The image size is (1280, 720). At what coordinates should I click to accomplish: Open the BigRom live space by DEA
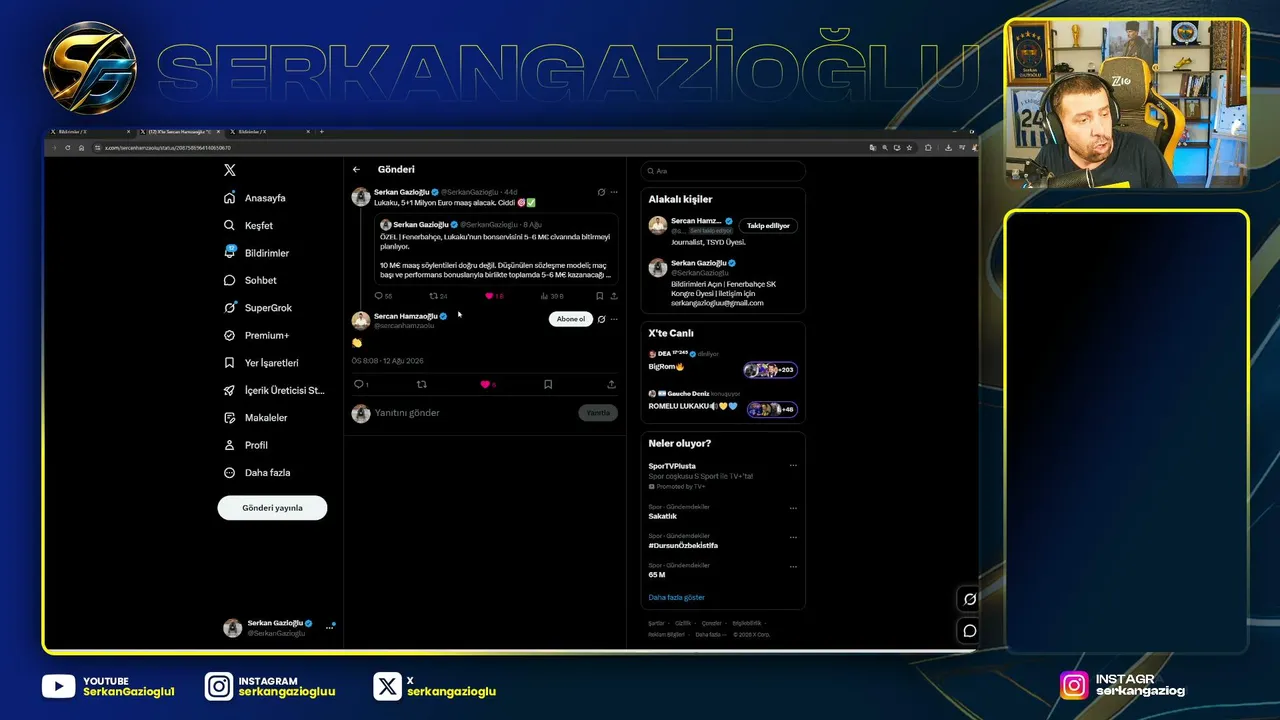click(723, 361)
